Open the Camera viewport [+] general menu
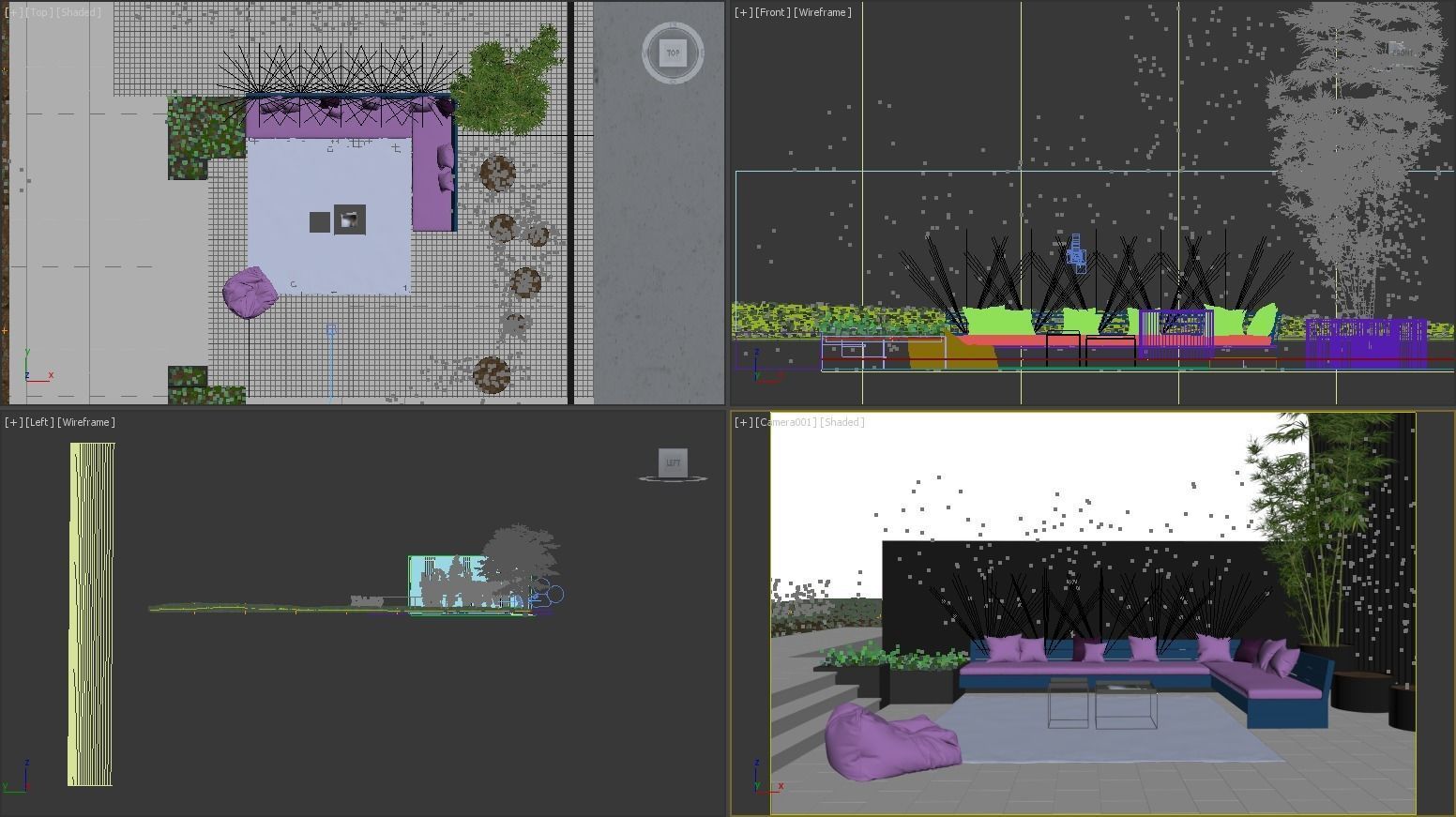Screen dimensions: 1456x817 pyautogui.click(x=743, y=422)
